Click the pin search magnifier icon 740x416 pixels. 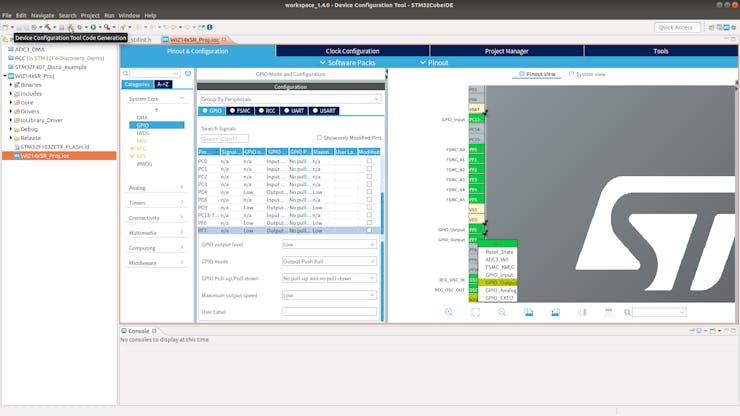pos(627,312)
